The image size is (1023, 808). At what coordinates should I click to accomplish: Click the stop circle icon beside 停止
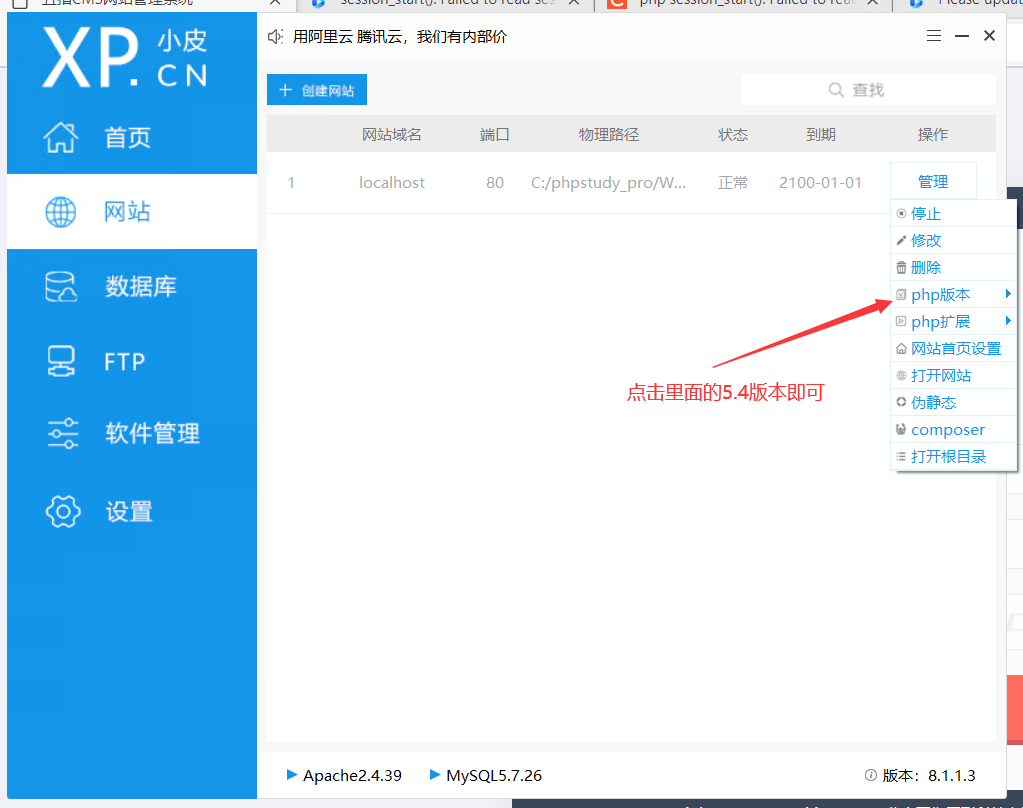point(901,213)
